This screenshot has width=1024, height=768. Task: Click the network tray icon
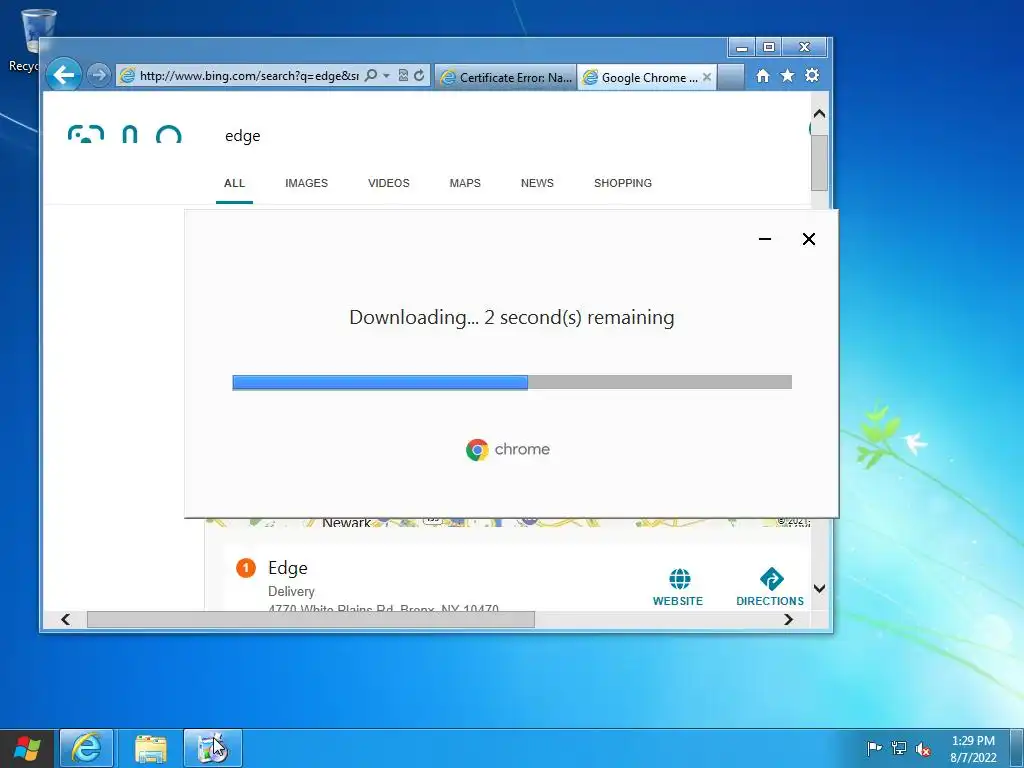click(899, 748)
